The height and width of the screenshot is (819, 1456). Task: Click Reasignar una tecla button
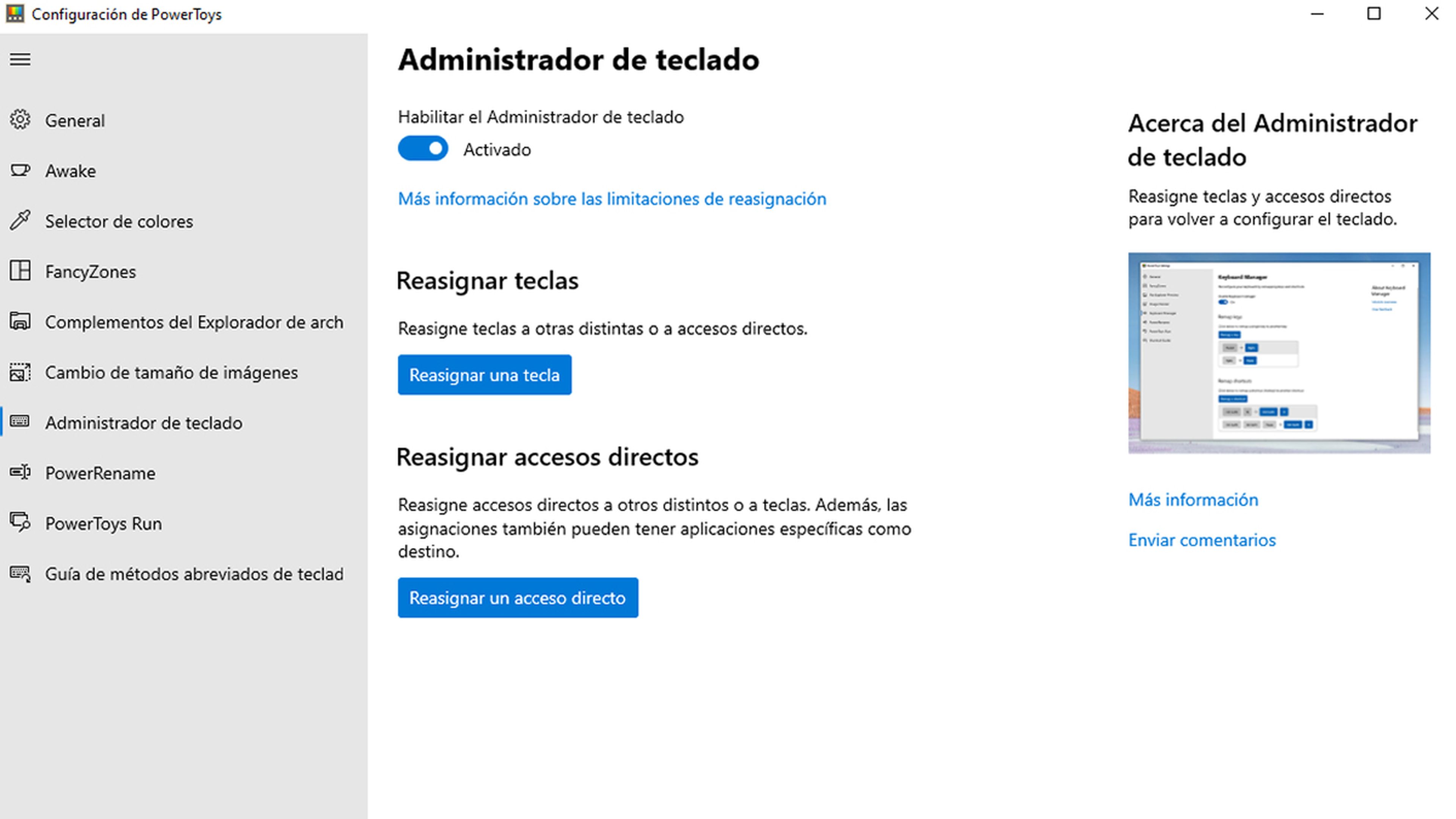[x=485, y=374]
